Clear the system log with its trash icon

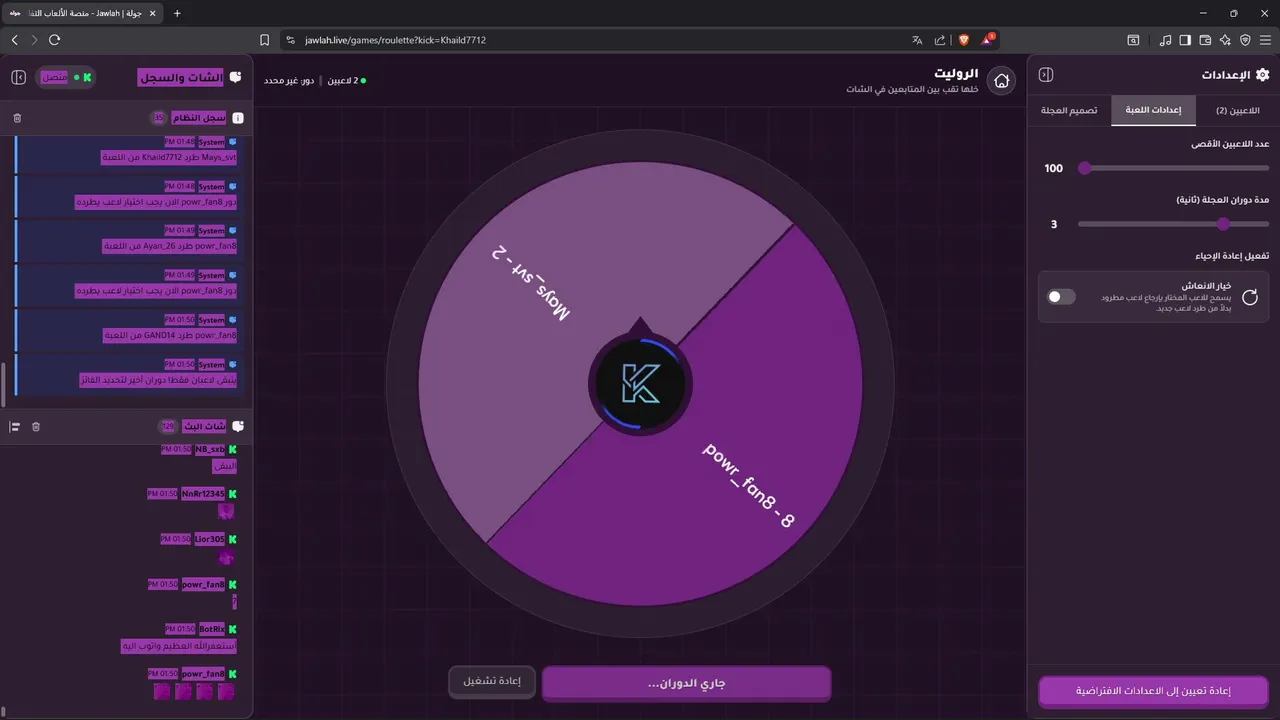pos(17,118)
